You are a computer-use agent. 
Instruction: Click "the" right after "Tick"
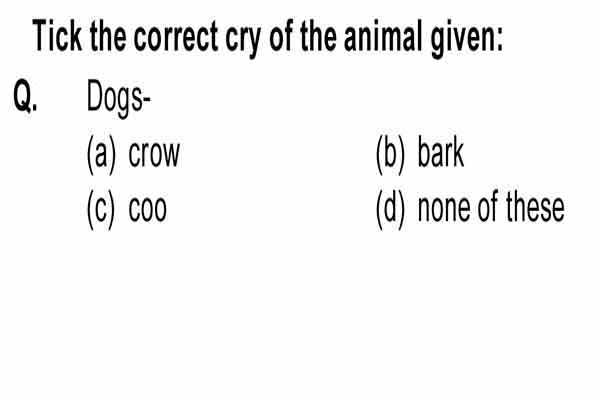(108, 36)
